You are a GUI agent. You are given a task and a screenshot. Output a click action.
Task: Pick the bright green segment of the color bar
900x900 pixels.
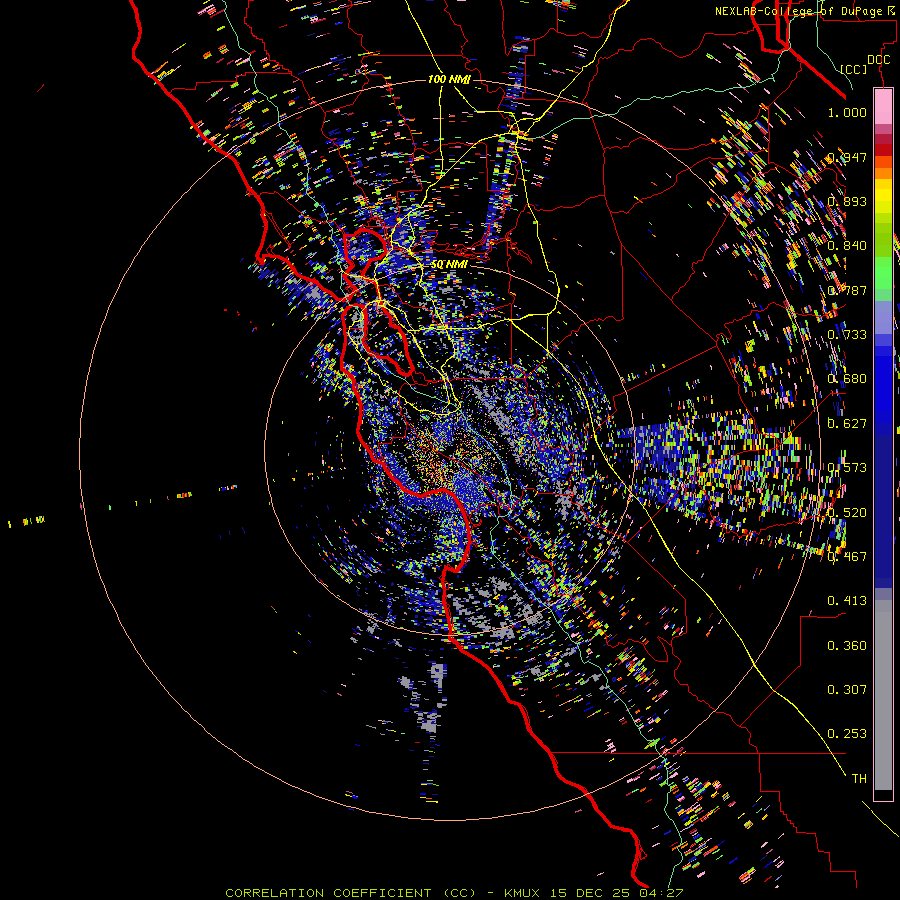point(883,273)
